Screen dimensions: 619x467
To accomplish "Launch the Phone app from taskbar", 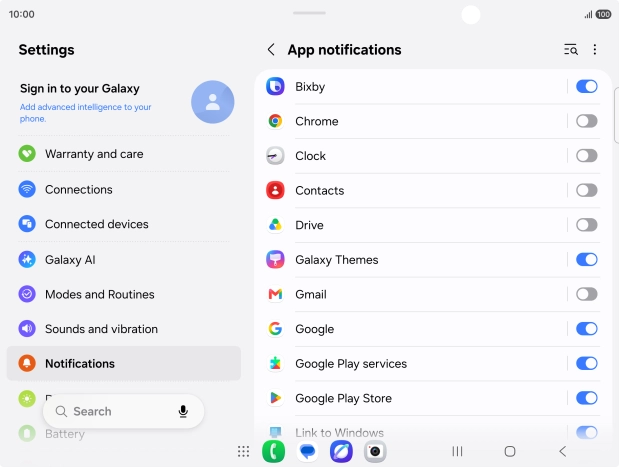I will [x=274, y=451].
